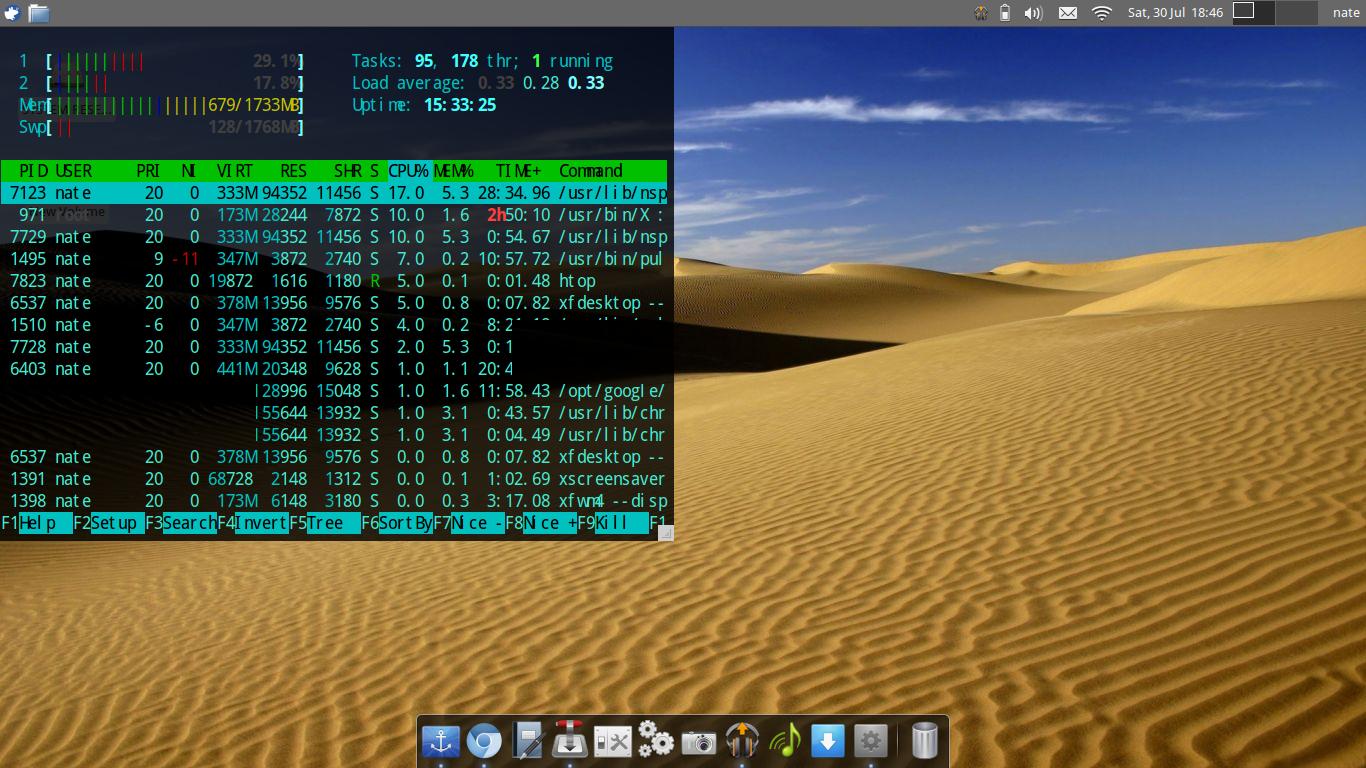Select the htop process row PID 7823
Image resolution: width=1366 pixels, height=768 pixels.
click(334, 281)
